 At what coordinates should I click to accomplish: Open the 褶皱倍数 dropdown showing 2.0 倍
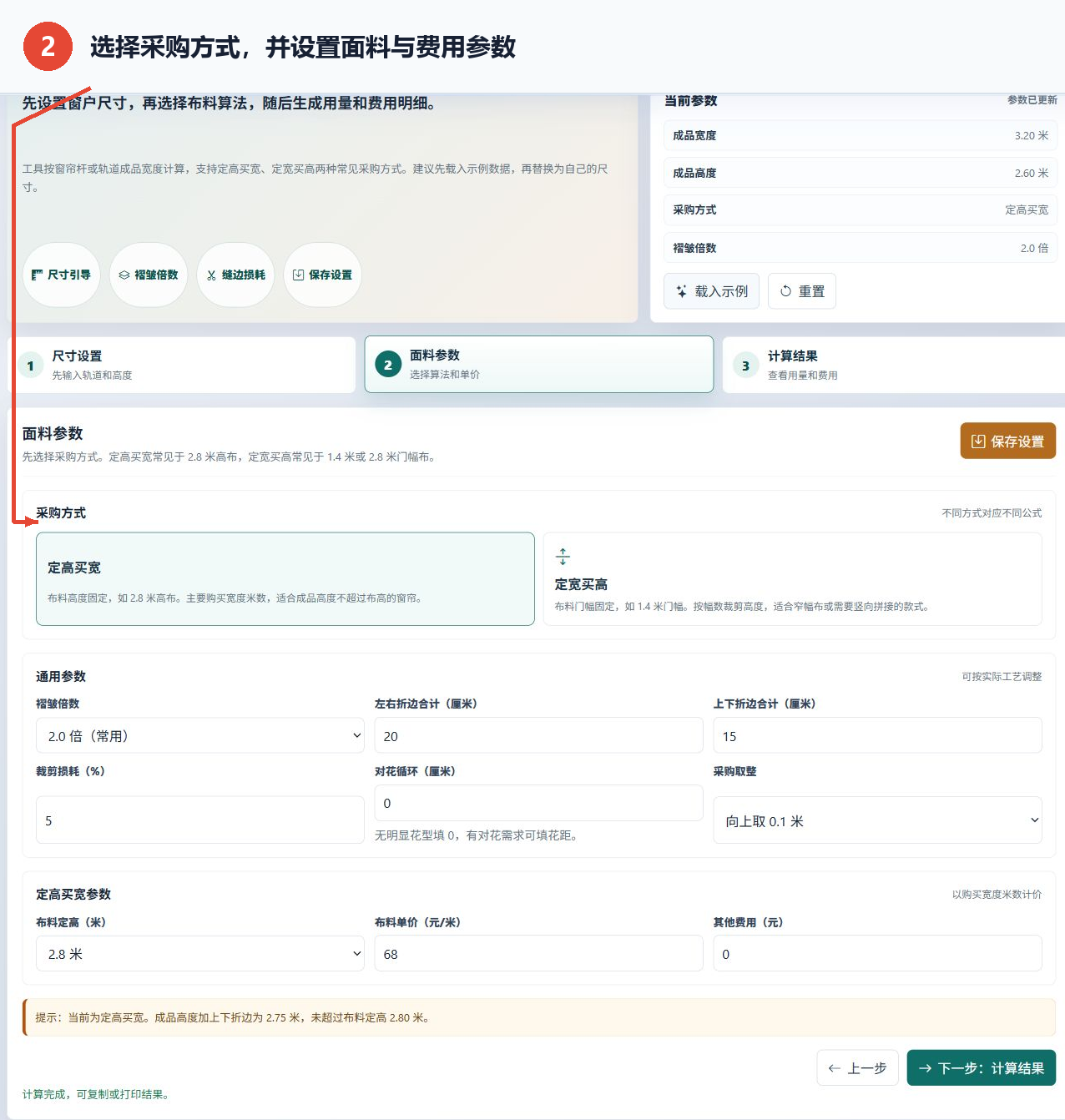click(200, 735)
